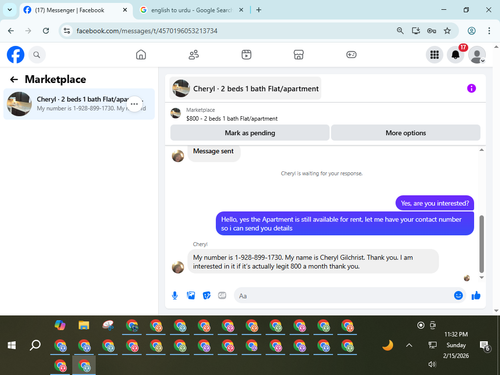This screenshot has height=375, width=500.
Task: Open Windows Start menu
Action: click(x=12, y=345)
